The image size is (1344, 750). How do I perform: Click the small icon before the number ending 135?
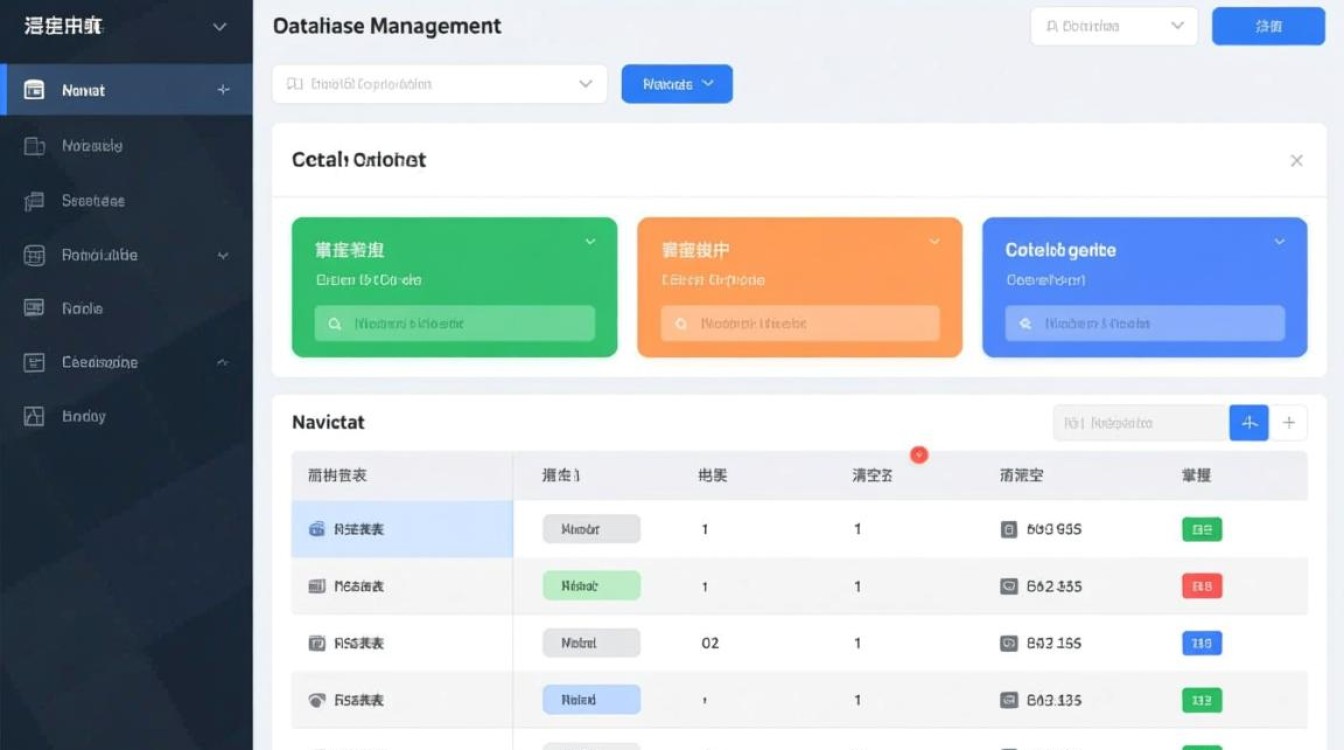1009,700
